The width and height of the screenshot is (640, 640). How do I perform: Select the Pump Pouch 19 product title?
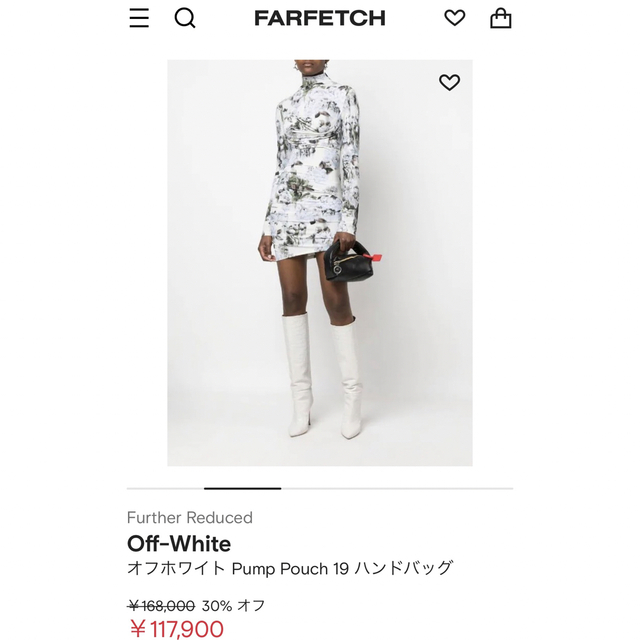[x=290, y=568]
